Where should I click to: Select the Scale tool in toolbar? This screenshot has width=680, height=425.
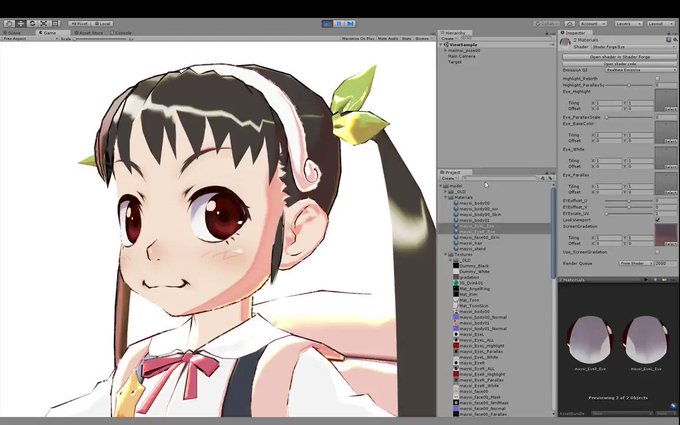[44, 23]
